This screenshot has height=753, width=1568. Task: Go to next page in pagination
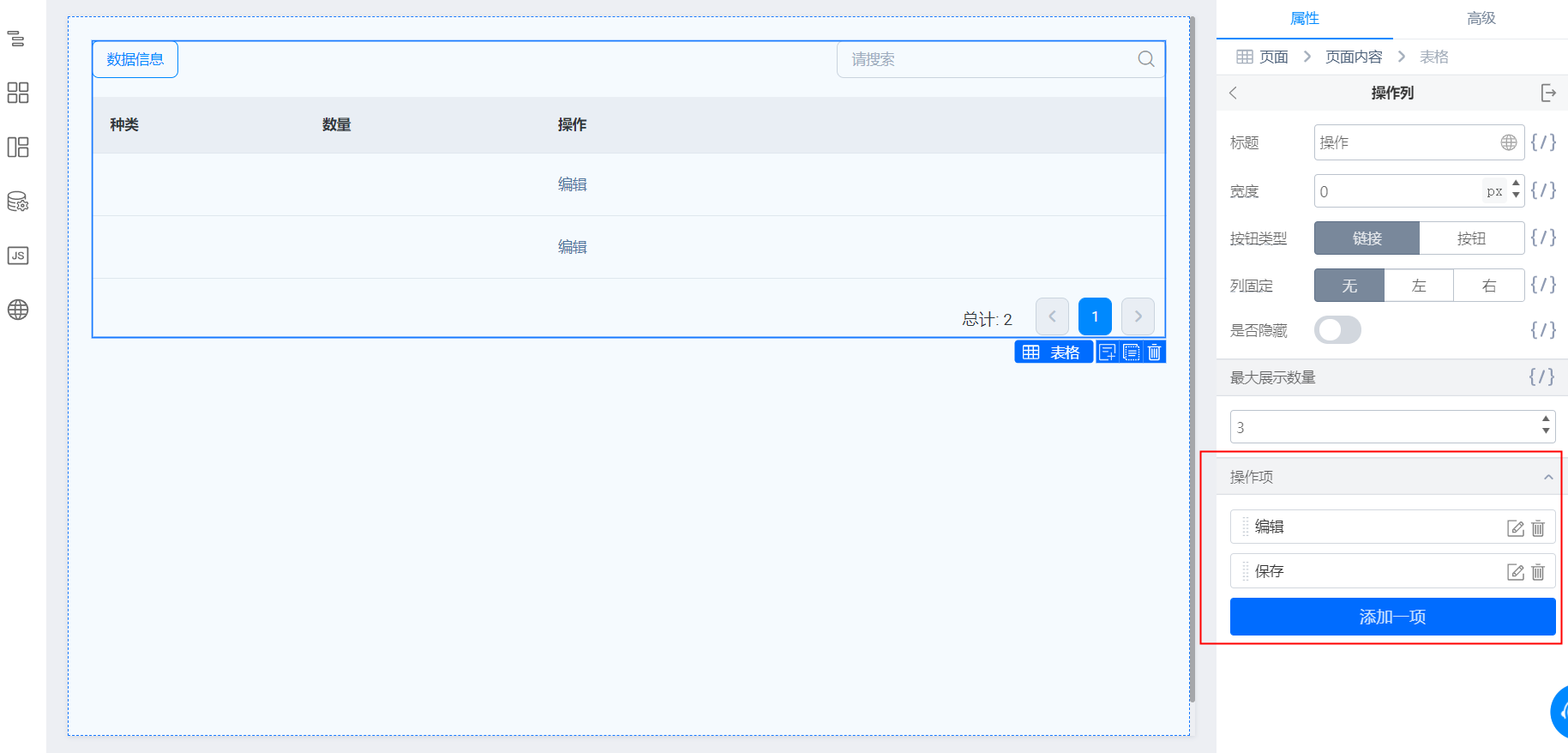pos(1138,316)
